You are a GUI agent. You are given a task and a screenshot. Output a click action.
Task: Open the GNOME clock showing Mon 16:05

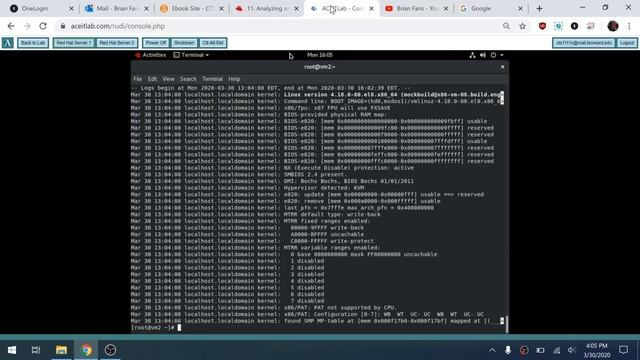tap(320, 55)
